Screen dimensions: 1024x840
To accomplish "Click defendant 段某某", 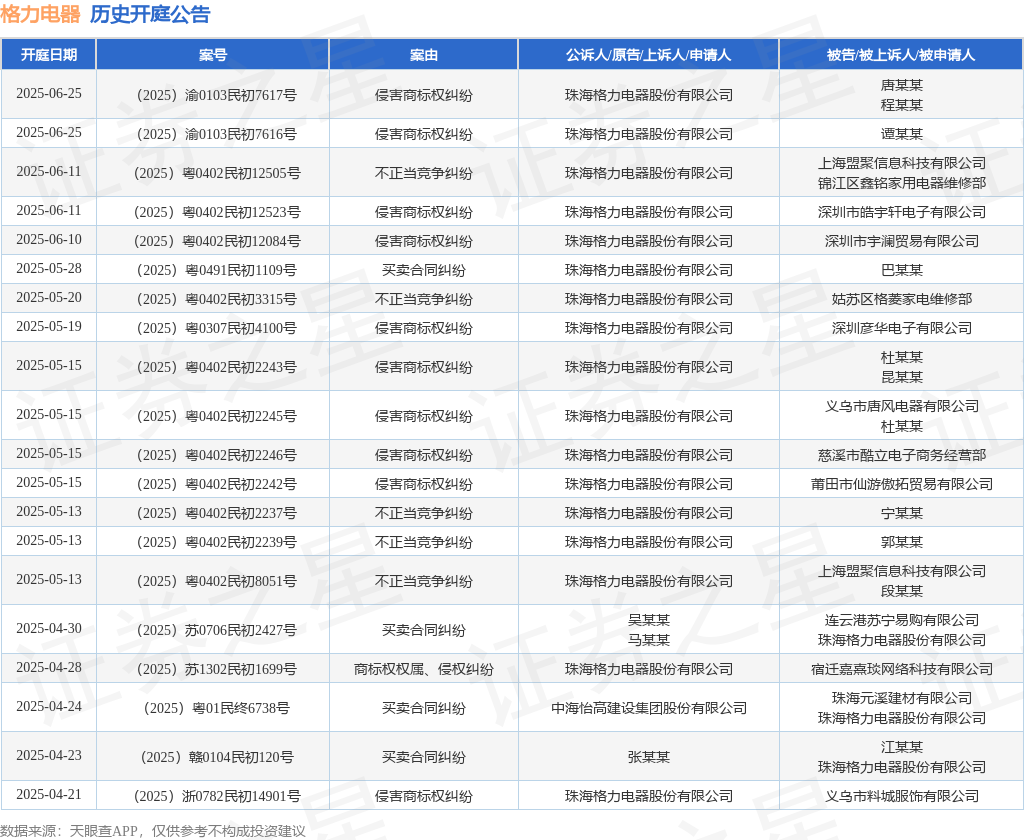I will [901, 591].
